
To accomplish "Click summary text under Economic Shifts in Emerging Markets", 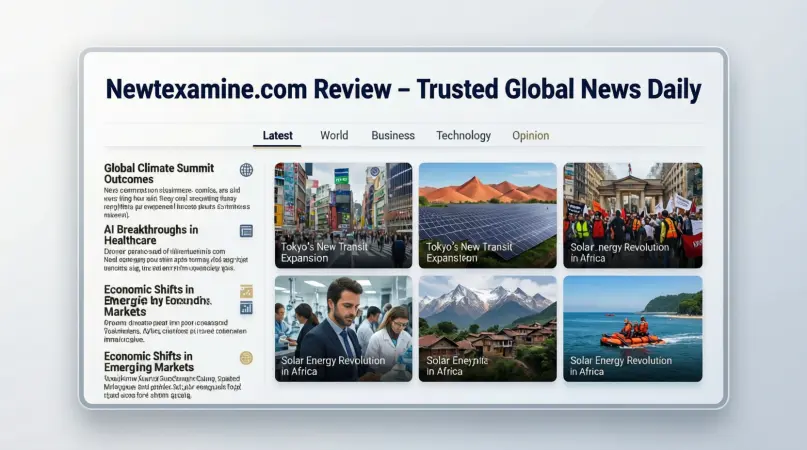I will tap(172, 387).
